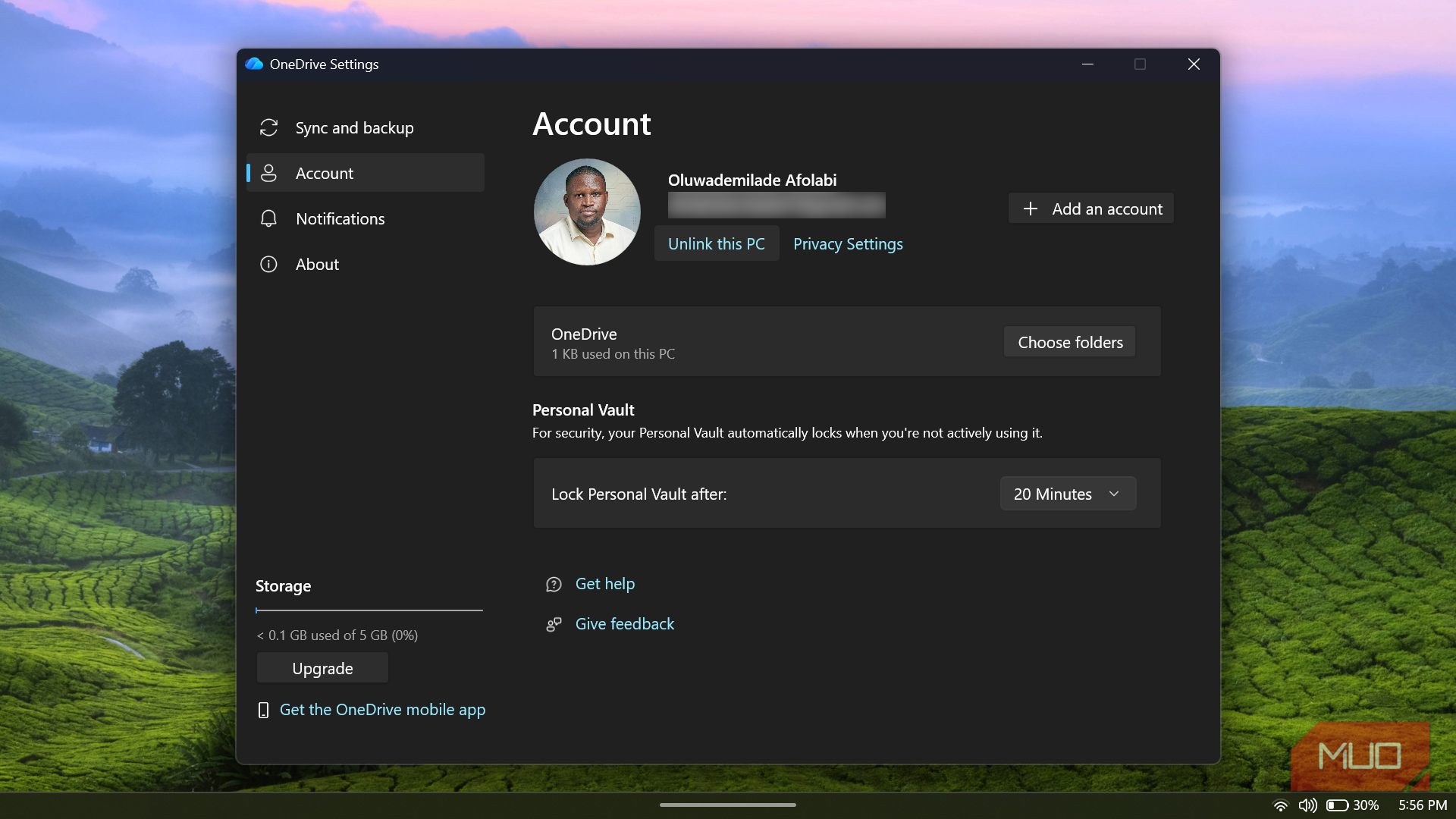Open the Get help link
This screenshot has width=1456, height=819.
[605, 583]
